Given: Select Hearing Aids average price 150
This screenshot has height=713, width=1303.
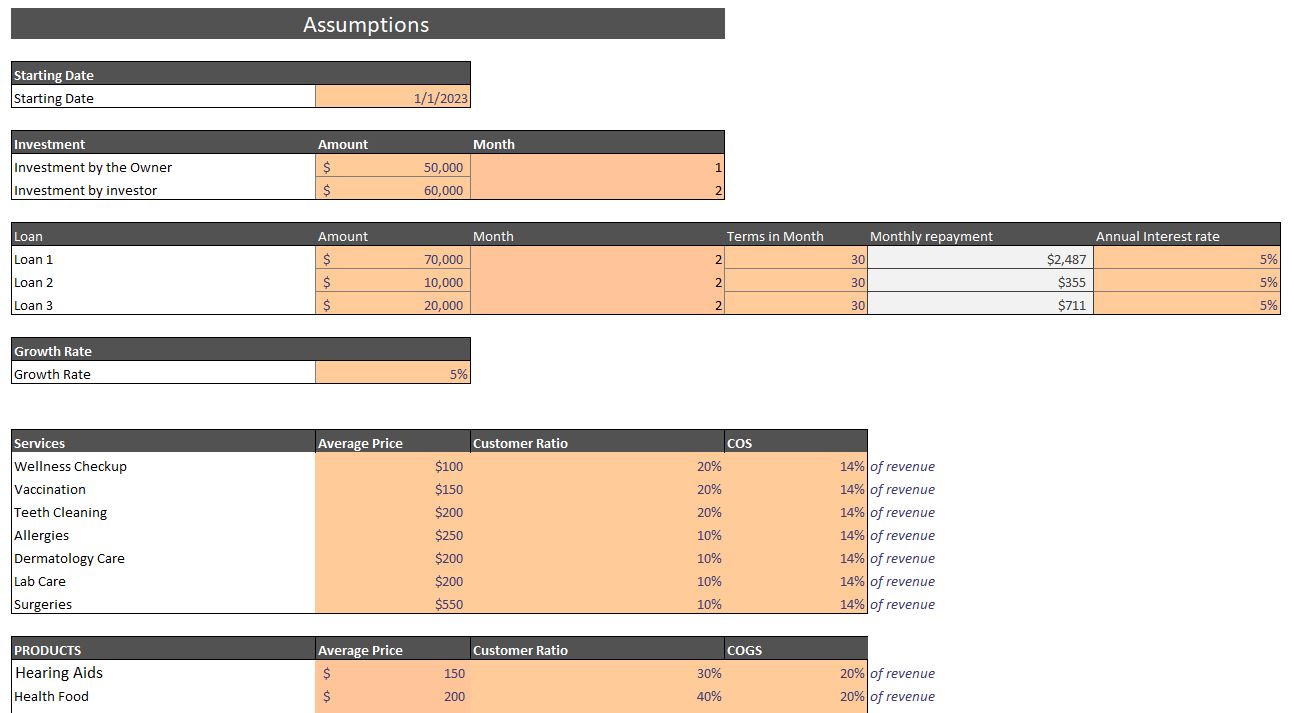Looking at the screenshot, I should (392, 673).
